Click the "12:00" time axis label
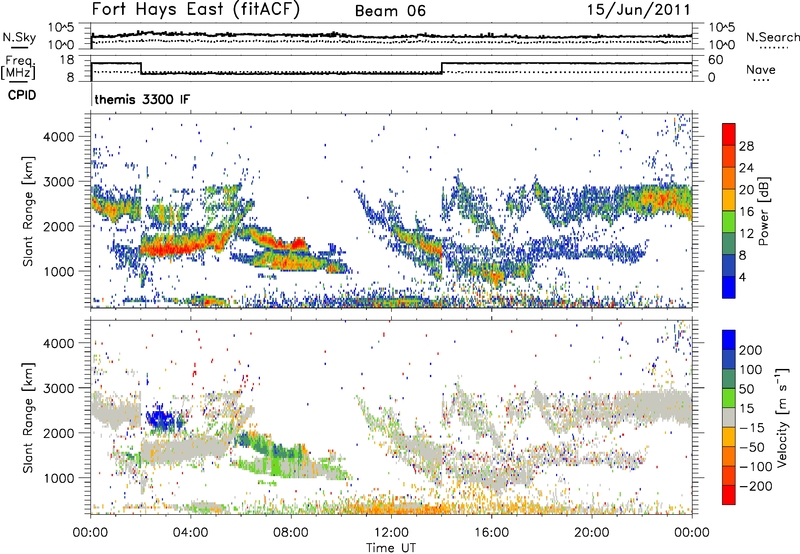Viewport: 800px width, 554px height. (x=391, y=533)
